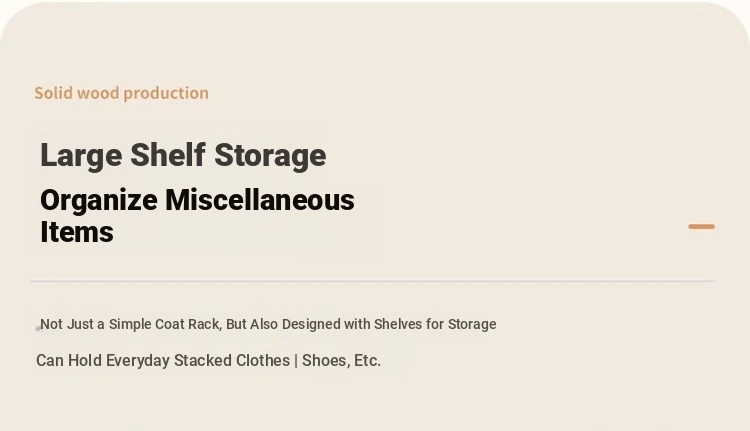Click the word 'Large' in the title

pyautogui.click(x=81, y=156)
